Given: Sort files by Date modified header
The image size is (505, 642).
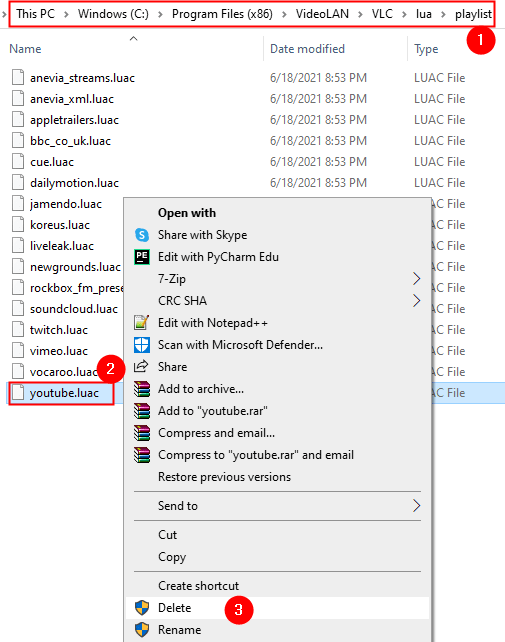Looking at the screenshot, I should point(307,49).
